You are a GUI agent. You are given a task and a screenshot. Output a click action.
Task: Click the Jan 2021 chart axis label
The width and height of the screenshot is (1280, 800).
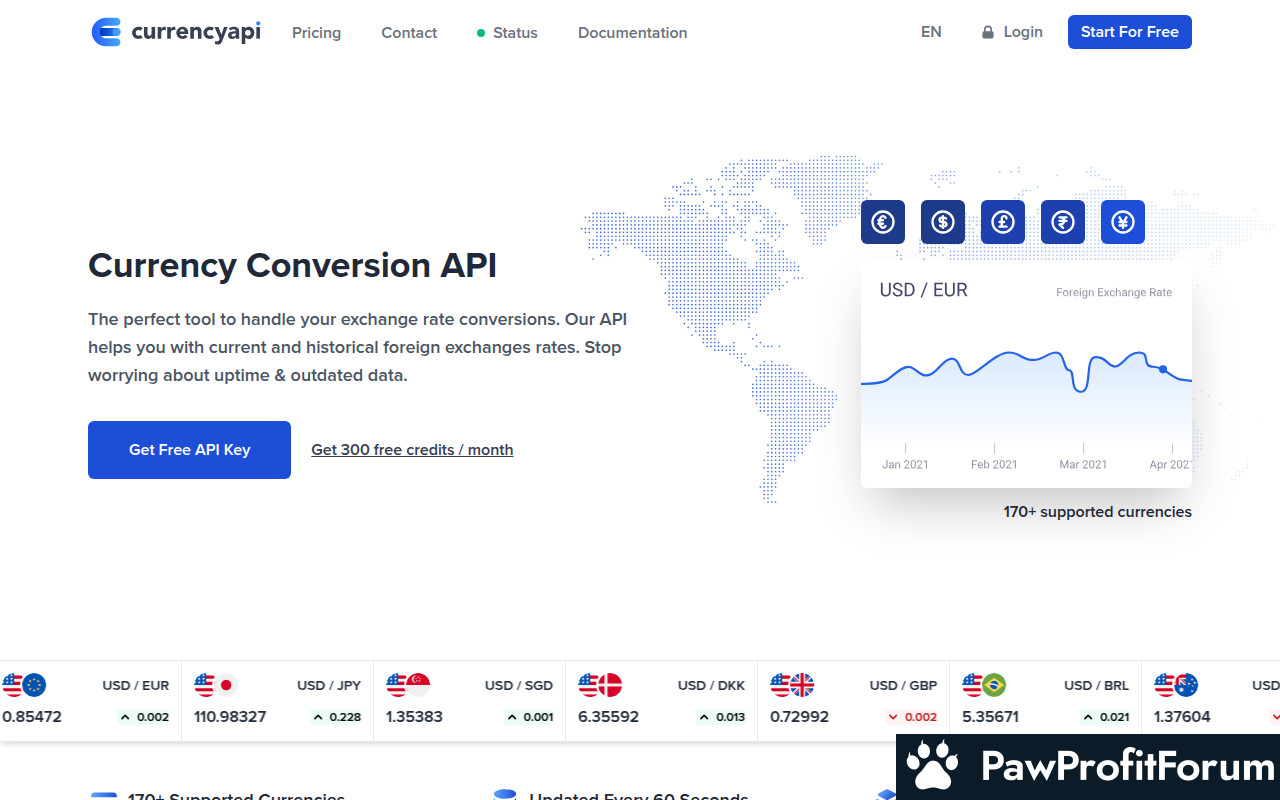pos(905,464)
